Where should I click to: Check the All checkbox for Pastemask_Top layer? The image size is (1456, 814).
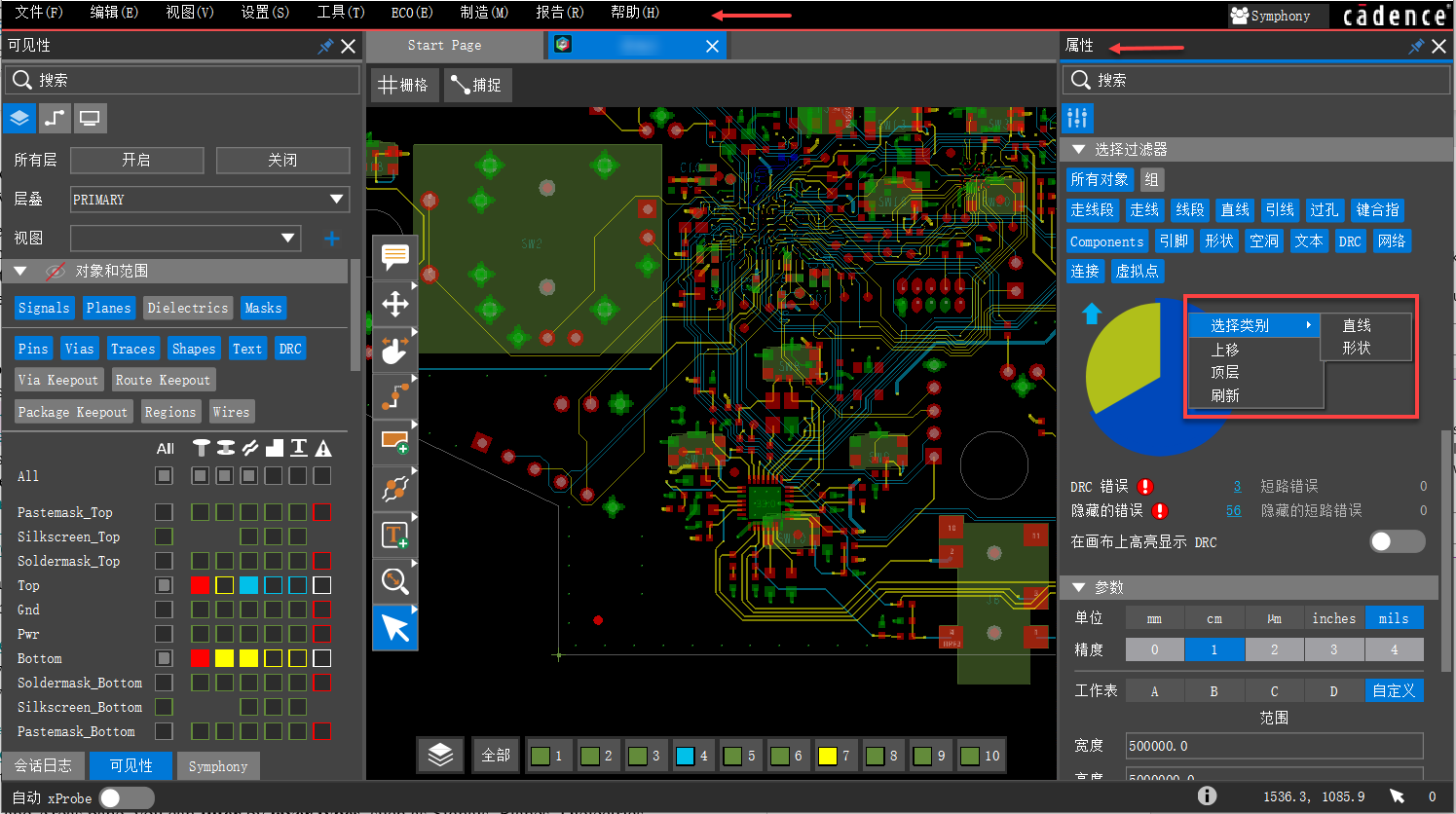164,512
